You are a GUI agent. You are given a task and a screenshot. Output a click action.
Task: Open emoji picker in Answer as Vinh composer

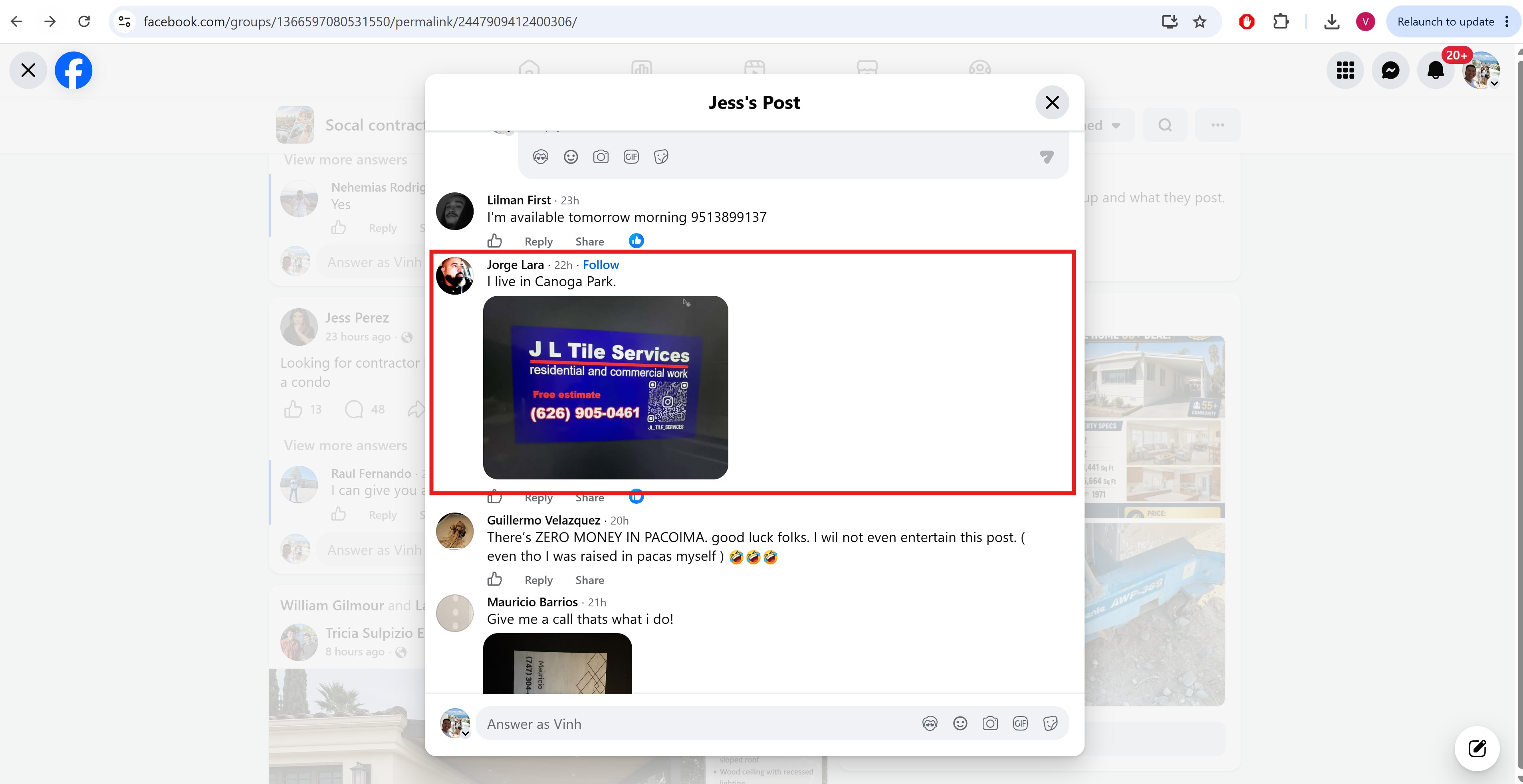[x=960, y=723]
